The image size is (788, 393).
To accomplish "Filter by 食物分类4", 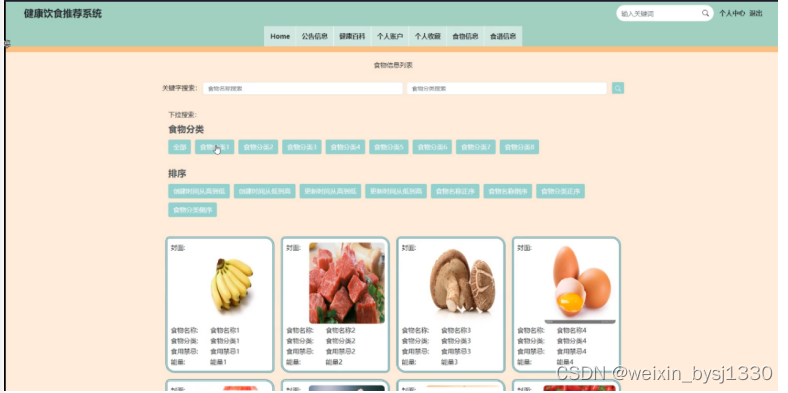I will (x=345, y=147).
